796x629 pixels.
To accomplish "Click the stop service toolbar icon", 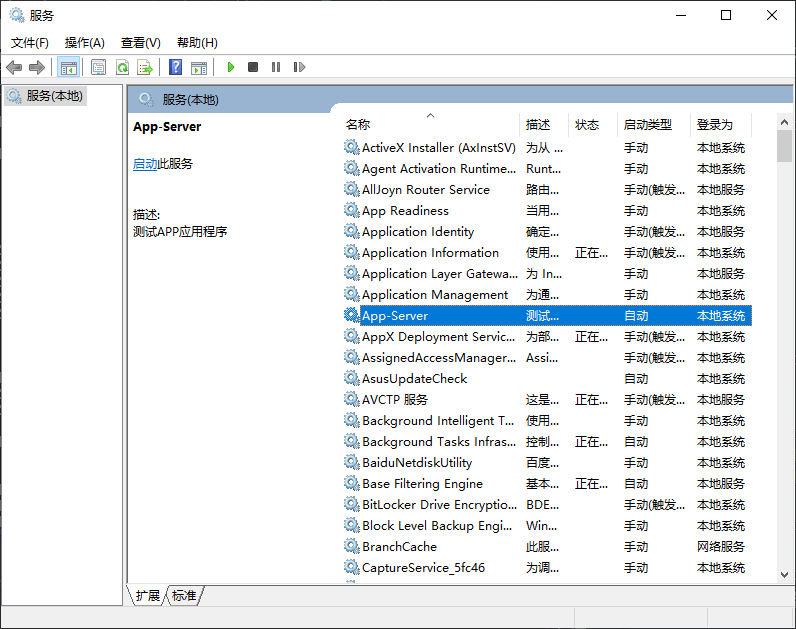I will coord(253,67).
